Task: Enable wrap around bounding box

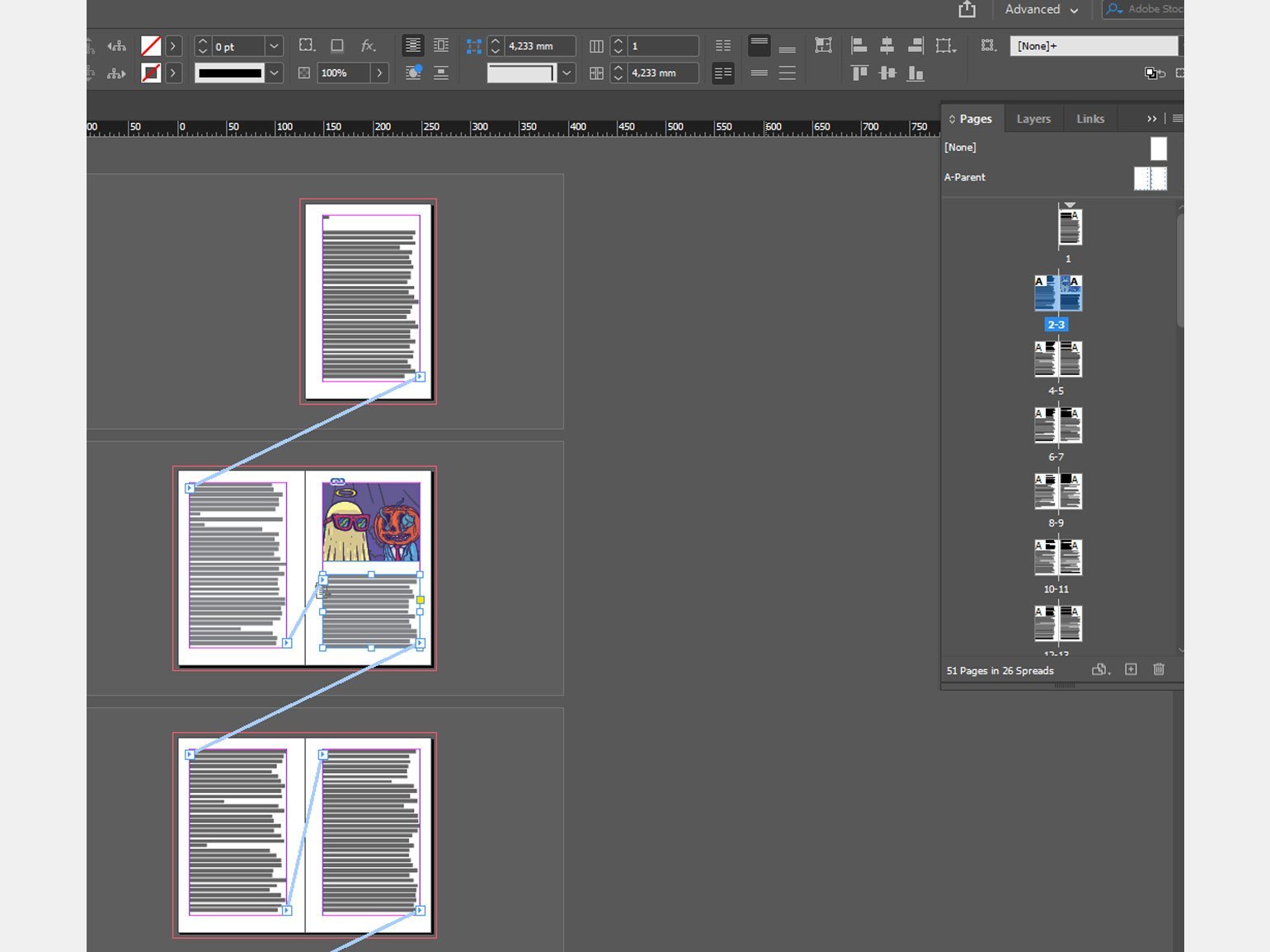Action: pyautogui.click(x=441, y=45)
